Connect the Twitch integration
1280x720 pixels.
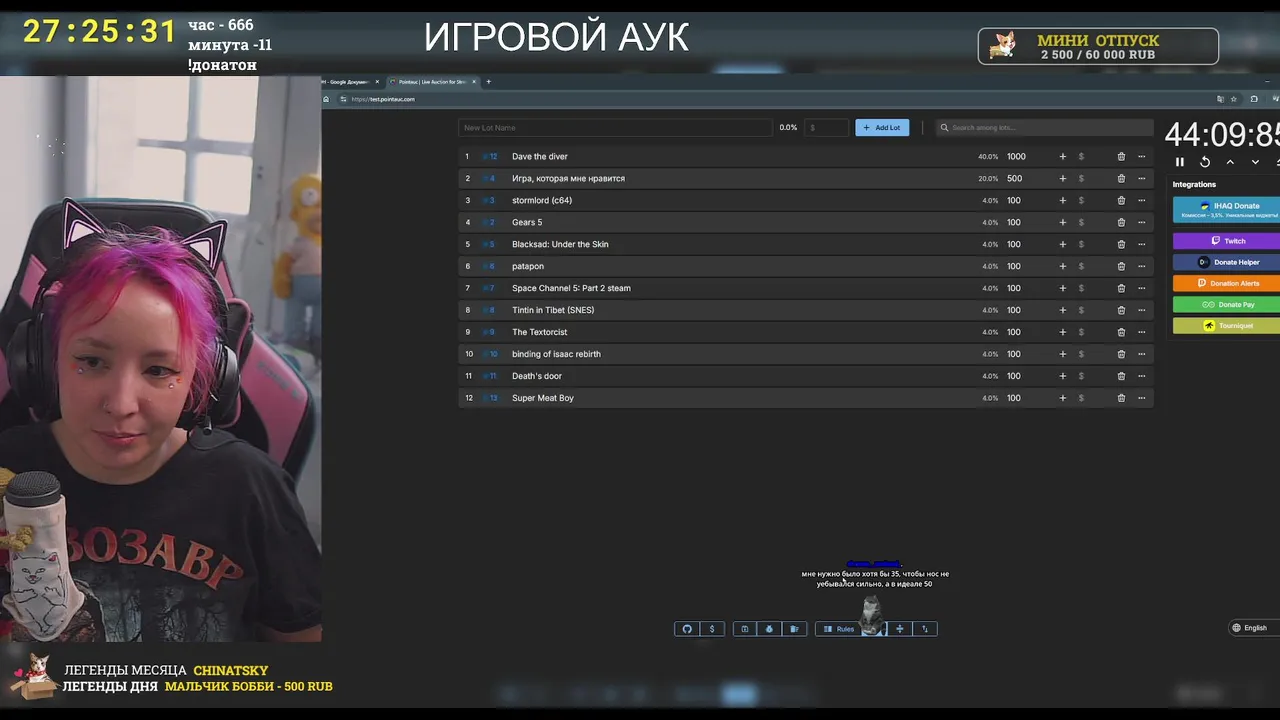coord(1226,241)
